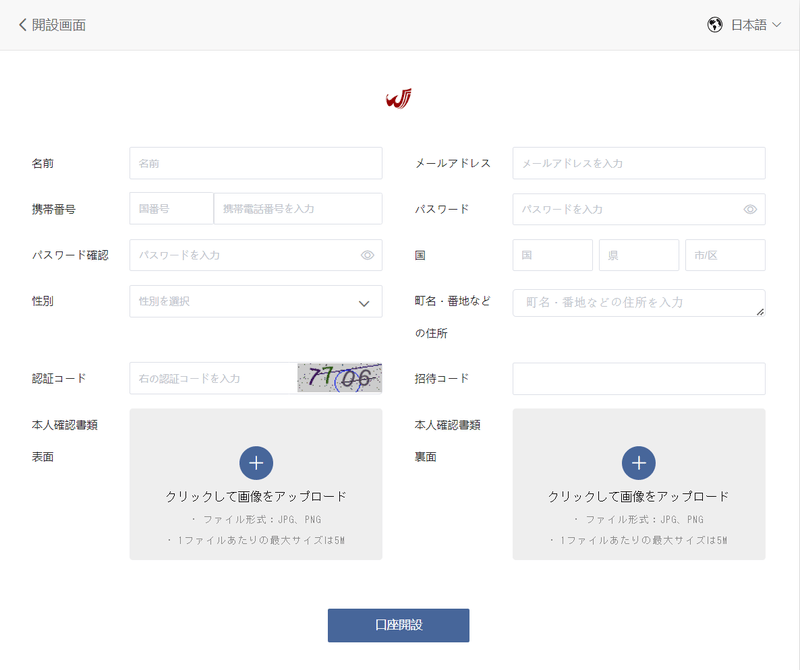Viewport: 800px width, 670px height.
Task: Open the 日本語 language dropdown
Action: [x=756, y=25]
